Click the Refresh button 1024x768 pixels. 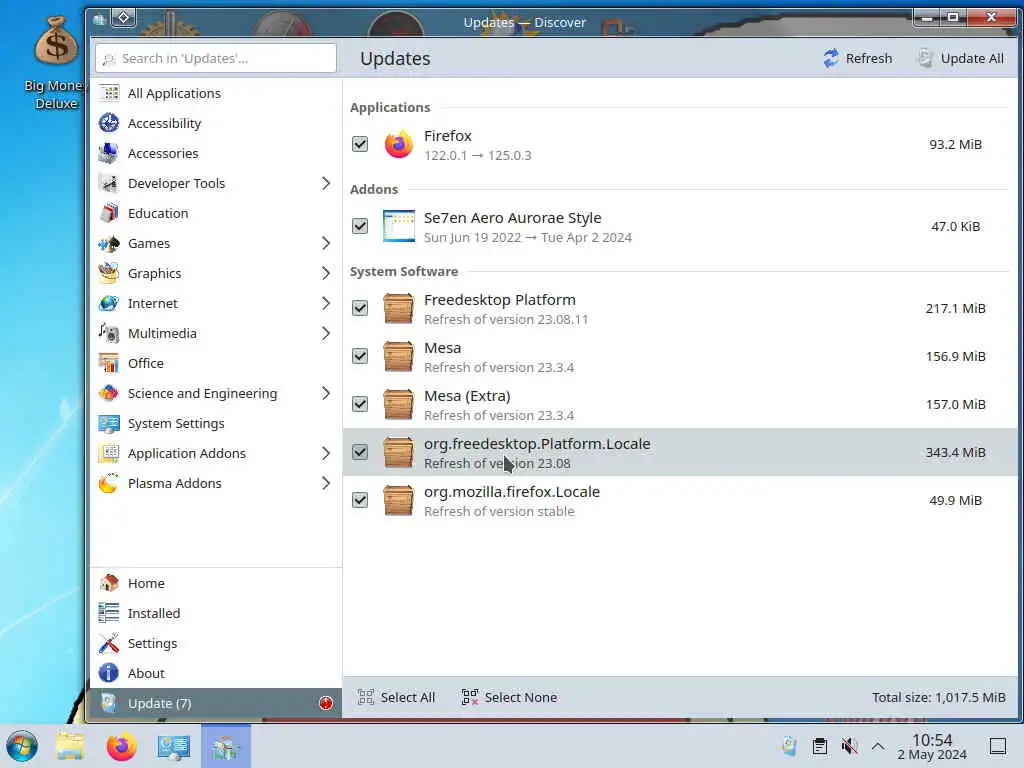pyautogui.click(x=857, y=58)
